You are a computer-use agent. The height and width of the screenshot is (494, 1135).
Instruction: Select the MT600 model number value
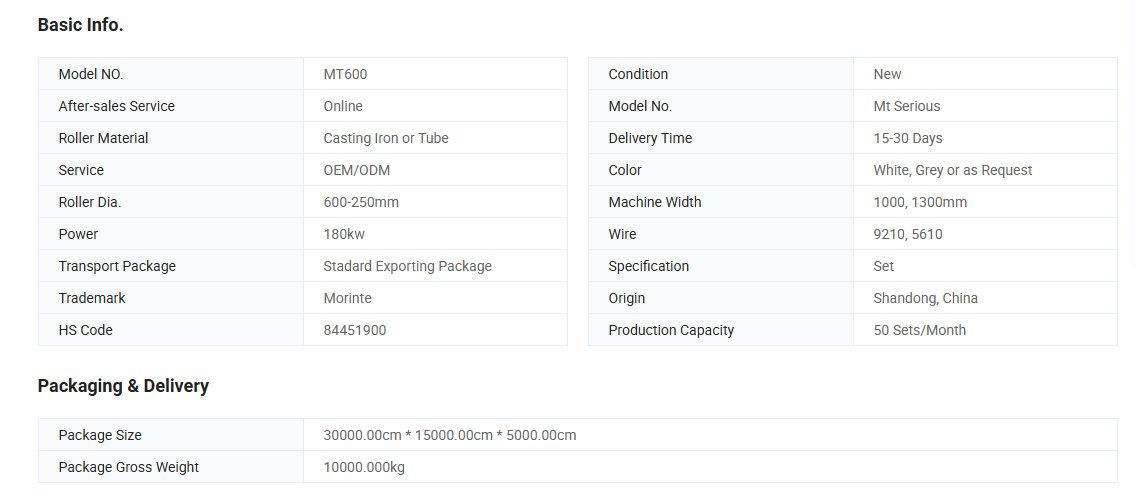click(x=347, y=74)
